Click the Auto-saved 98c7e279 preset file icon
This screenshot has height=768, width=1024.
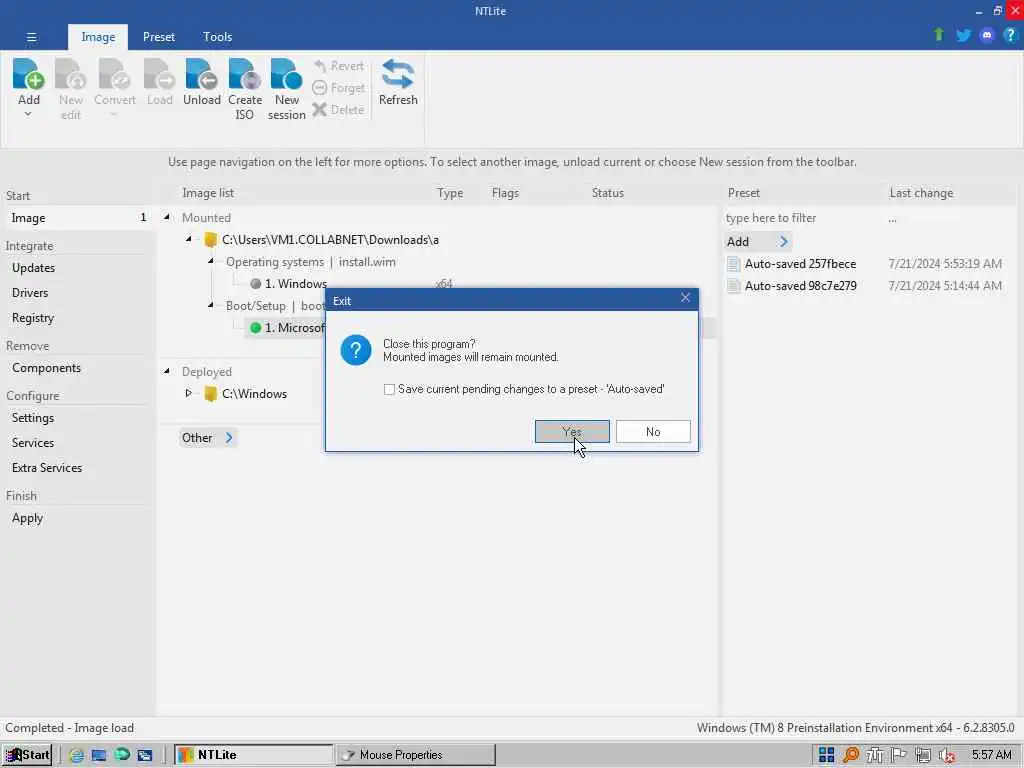tap(733, 286)
